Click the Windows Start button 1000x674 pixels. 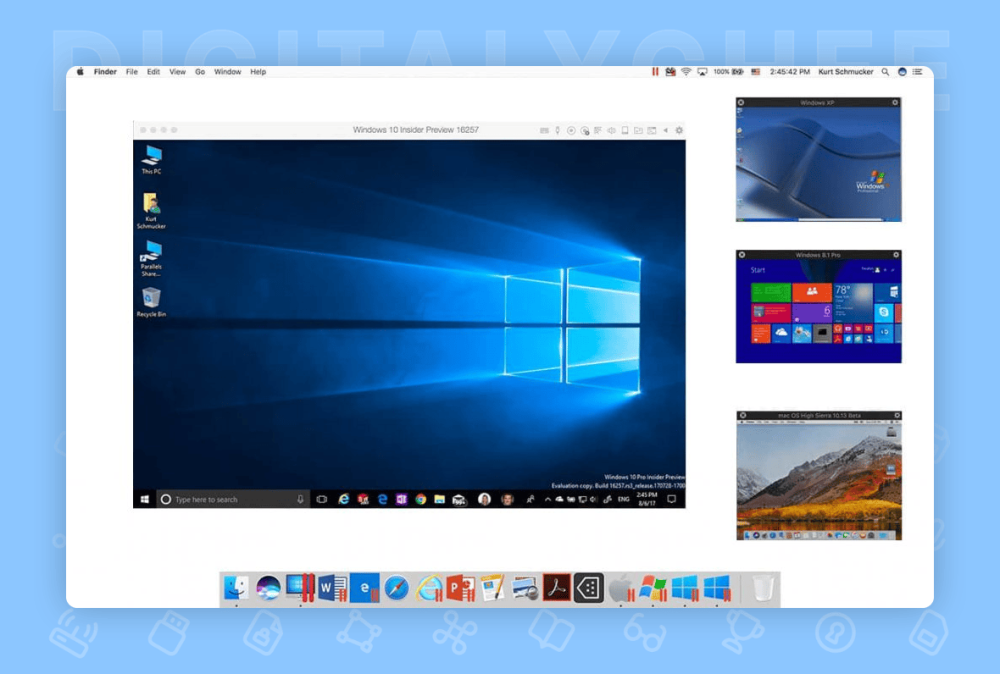(x=145, y=499)
